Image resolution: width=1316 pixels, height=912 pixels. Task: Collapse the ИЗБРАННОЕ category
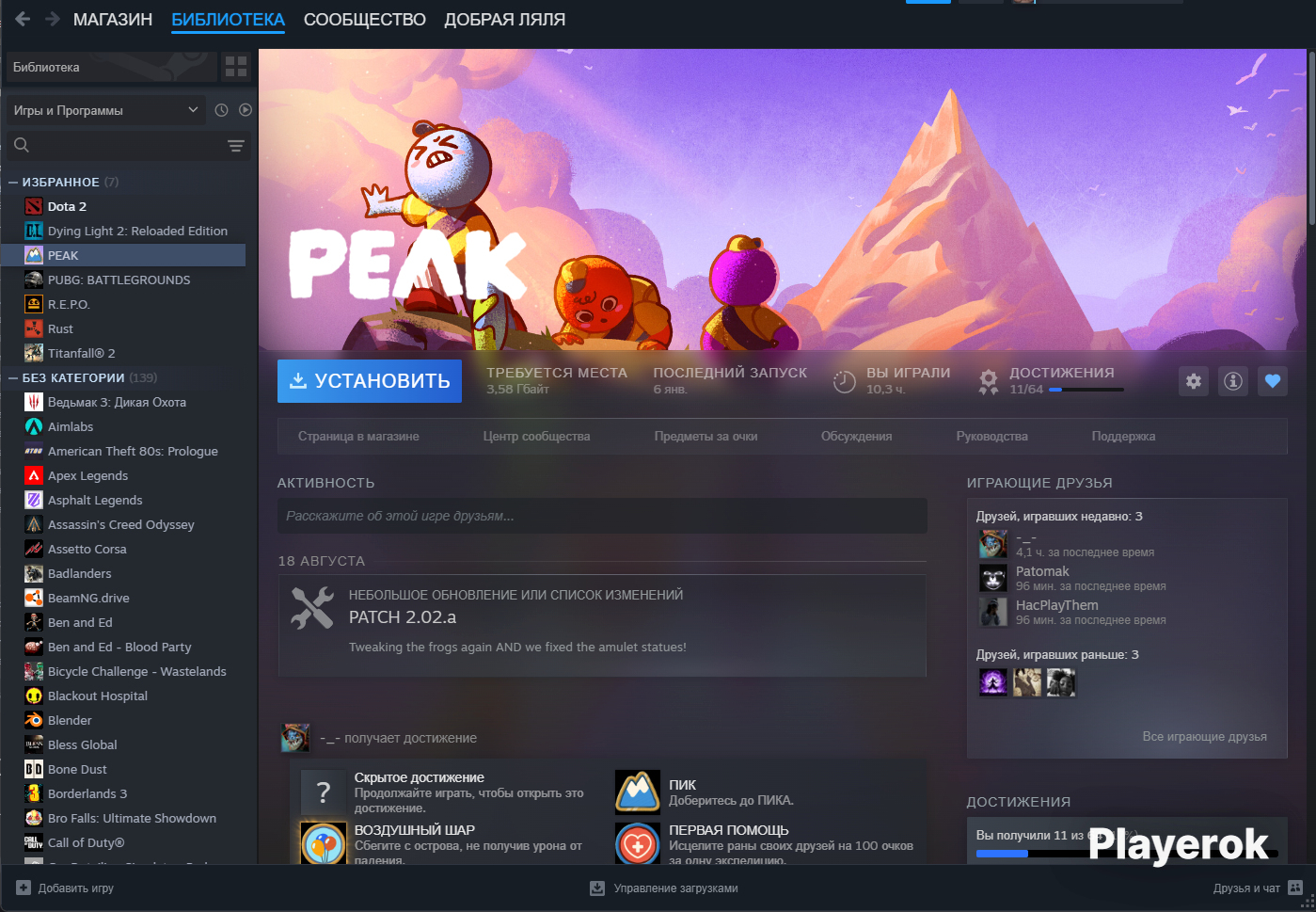13,182
